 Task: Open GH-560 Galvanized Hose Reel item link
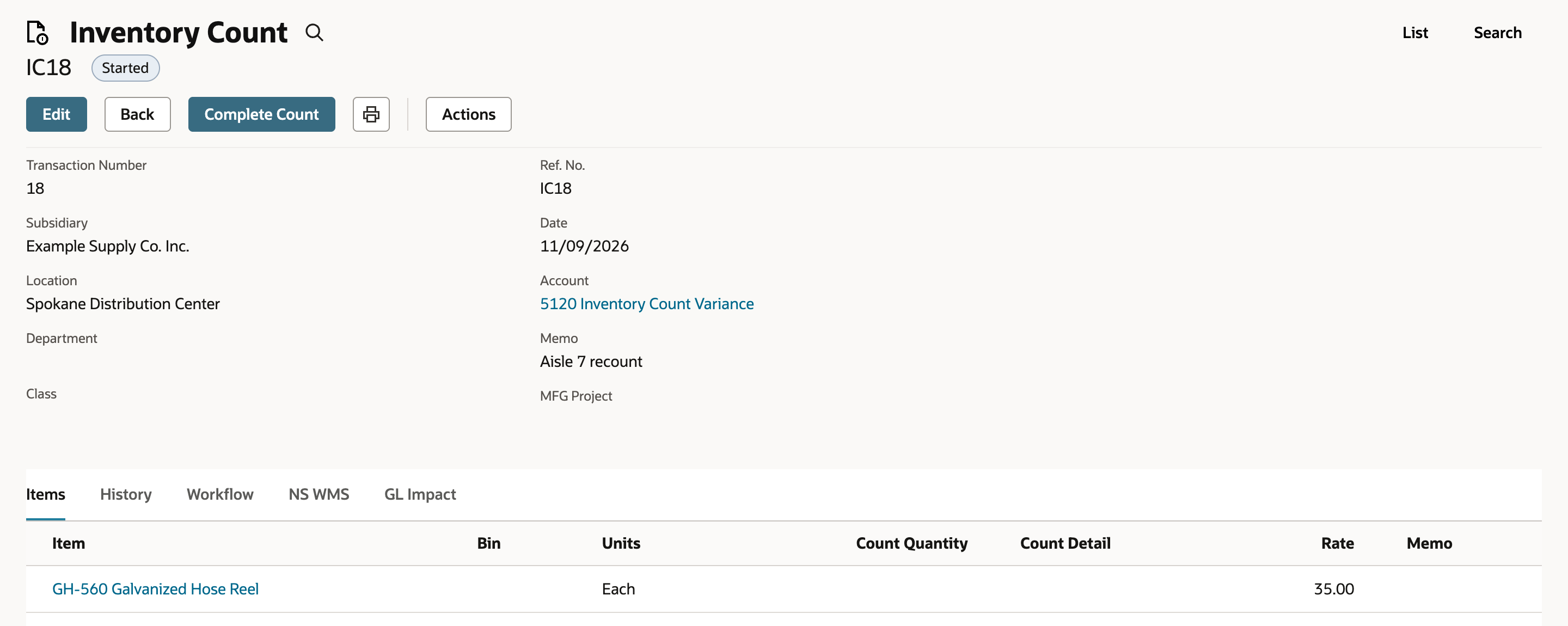[x=155, y=589]
